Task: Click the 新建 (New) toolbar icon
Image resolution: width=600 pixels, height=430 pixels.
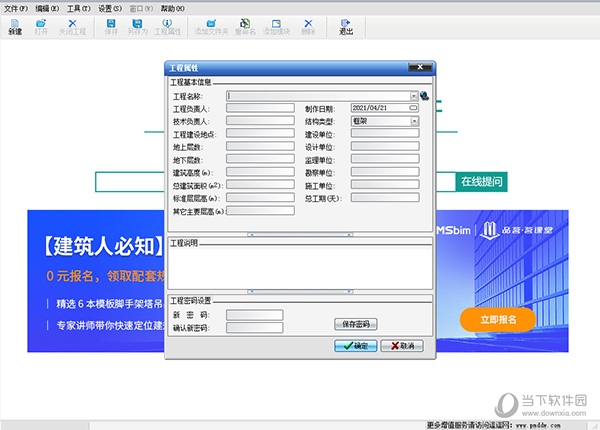Action: pos(14,25)
